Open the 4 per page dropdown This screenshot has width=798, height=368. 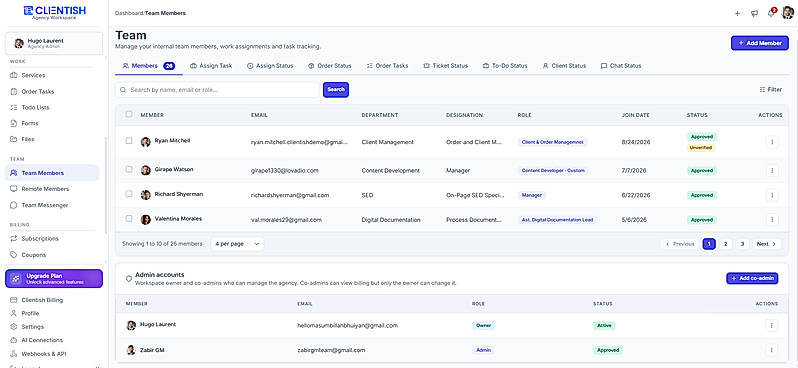(237, 244)
